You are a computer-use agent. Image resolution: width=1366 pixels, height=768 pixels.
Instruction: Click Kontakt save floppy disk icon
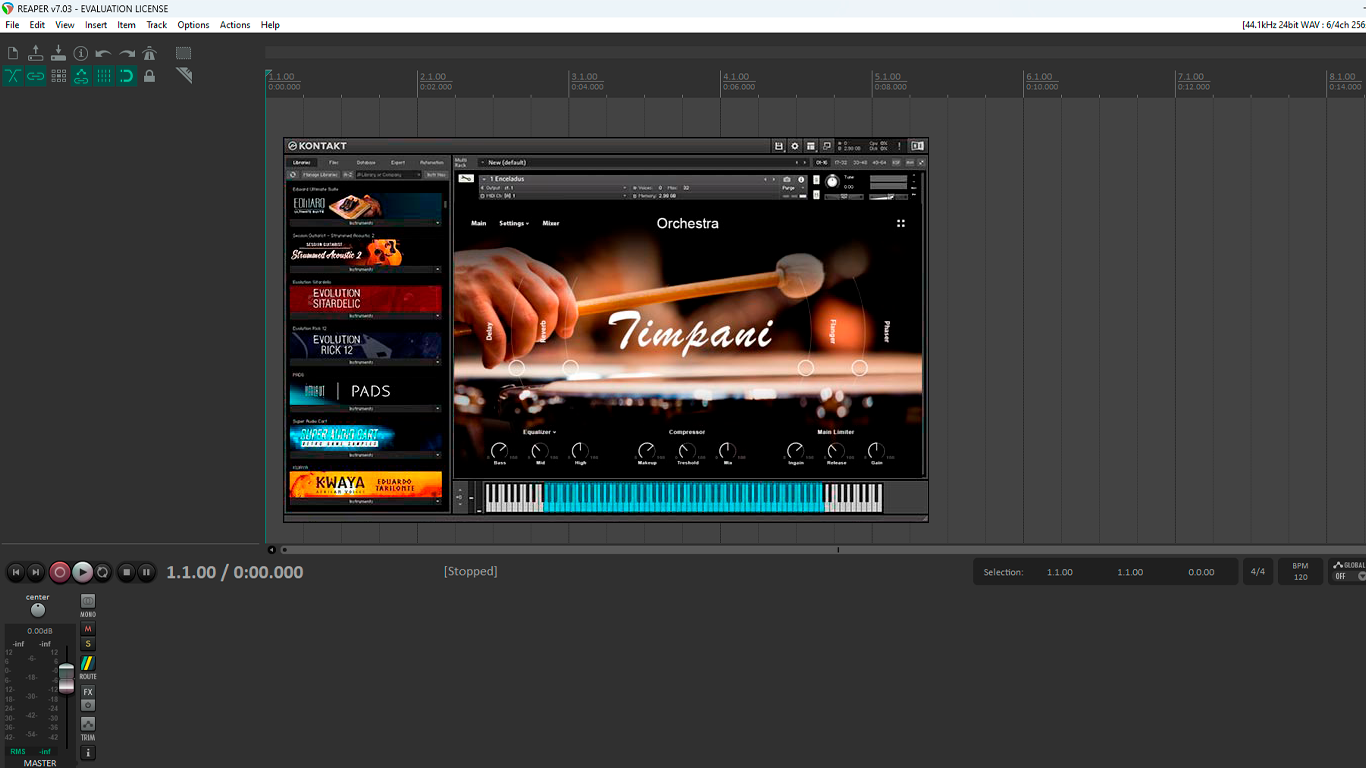(x=779, y=146)
